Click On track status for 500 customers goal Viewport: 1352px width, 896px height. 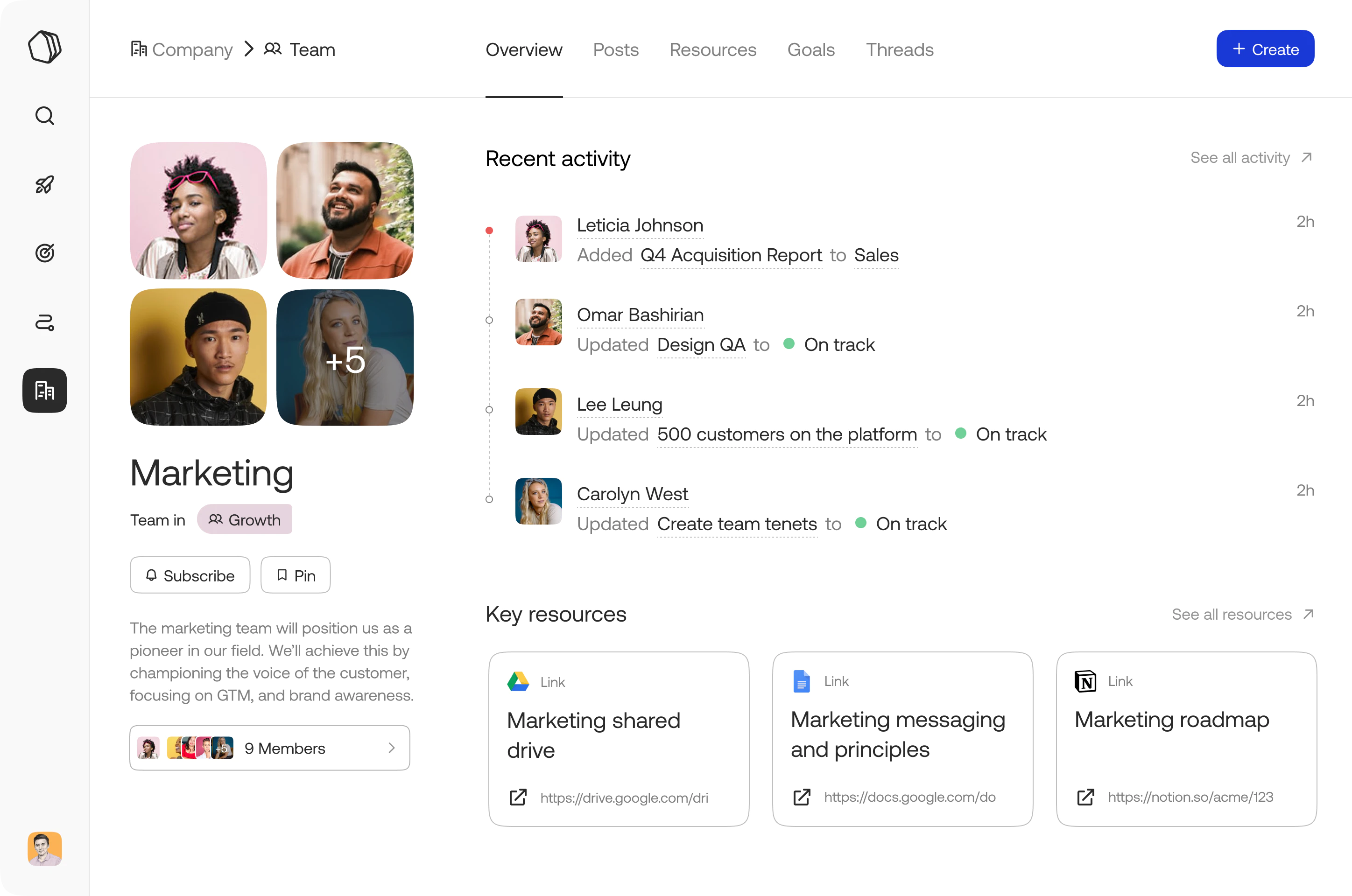click(1000, 434)
